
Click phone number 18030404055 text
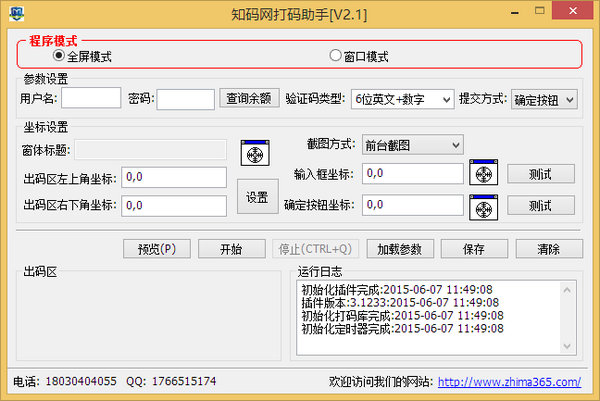pyautogui.click(x=81, y=381)
